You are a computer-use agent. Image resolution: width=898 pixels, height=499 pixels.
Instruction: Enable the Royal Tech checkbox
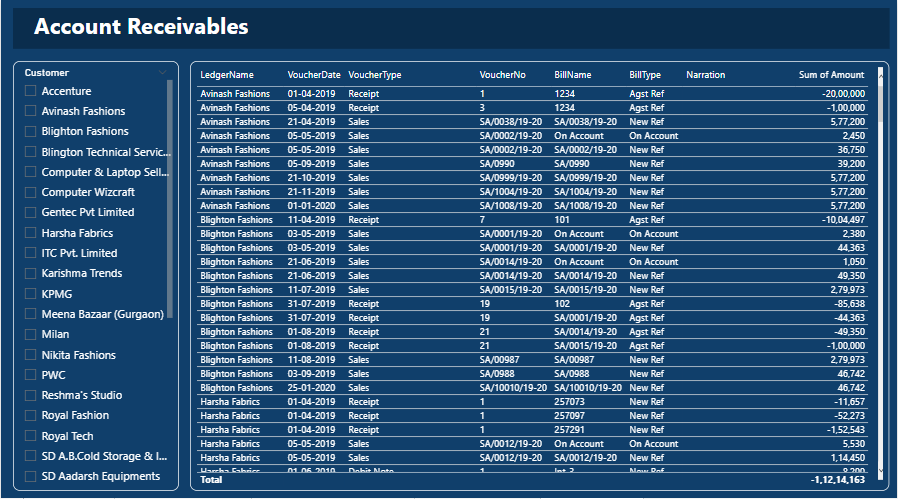(x=31, y=435)
